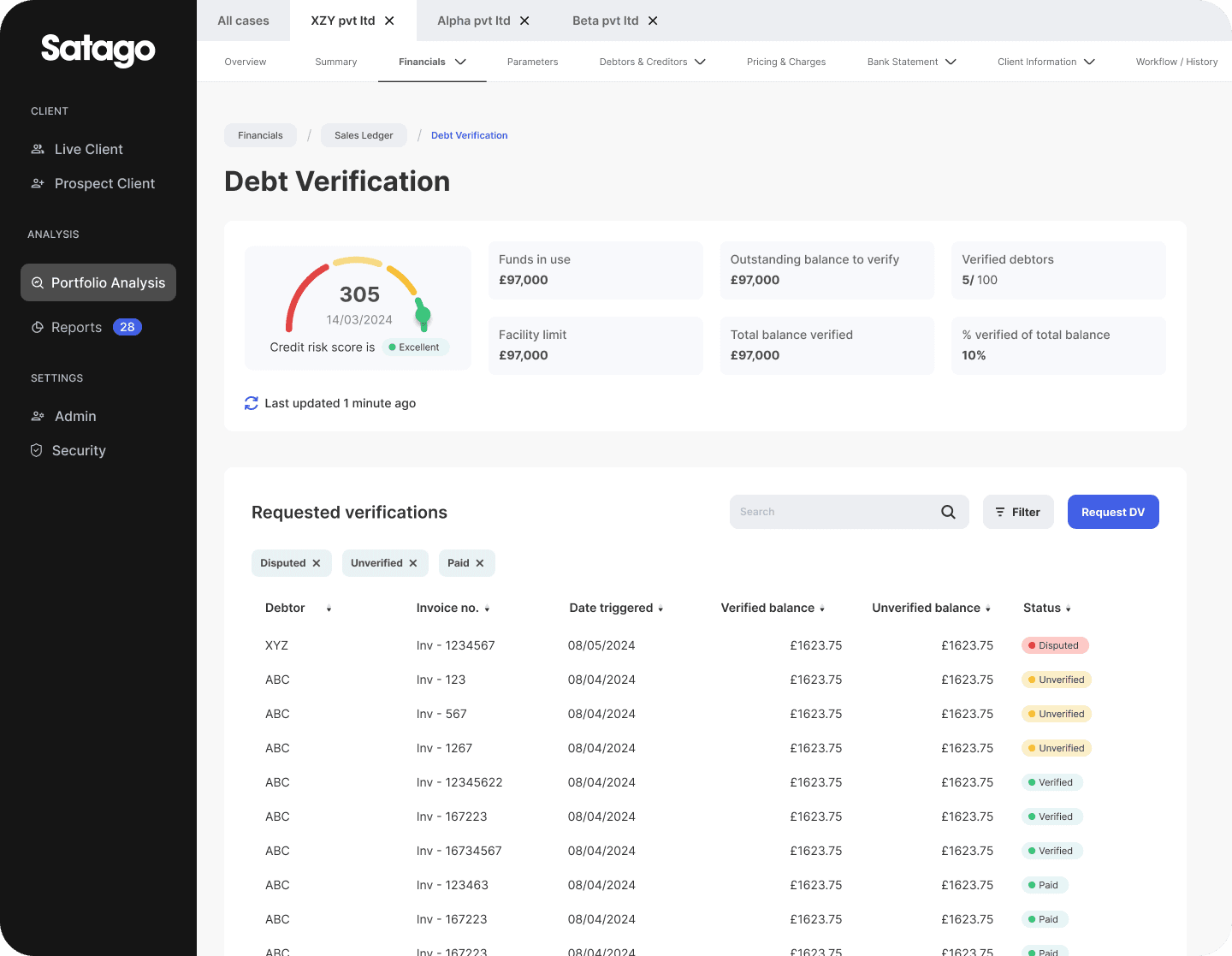Image resolution: width=1232 pixels, height=956 pixels.
Task: Select invoice Inv - 1267
Action: (x=444, y=748)
